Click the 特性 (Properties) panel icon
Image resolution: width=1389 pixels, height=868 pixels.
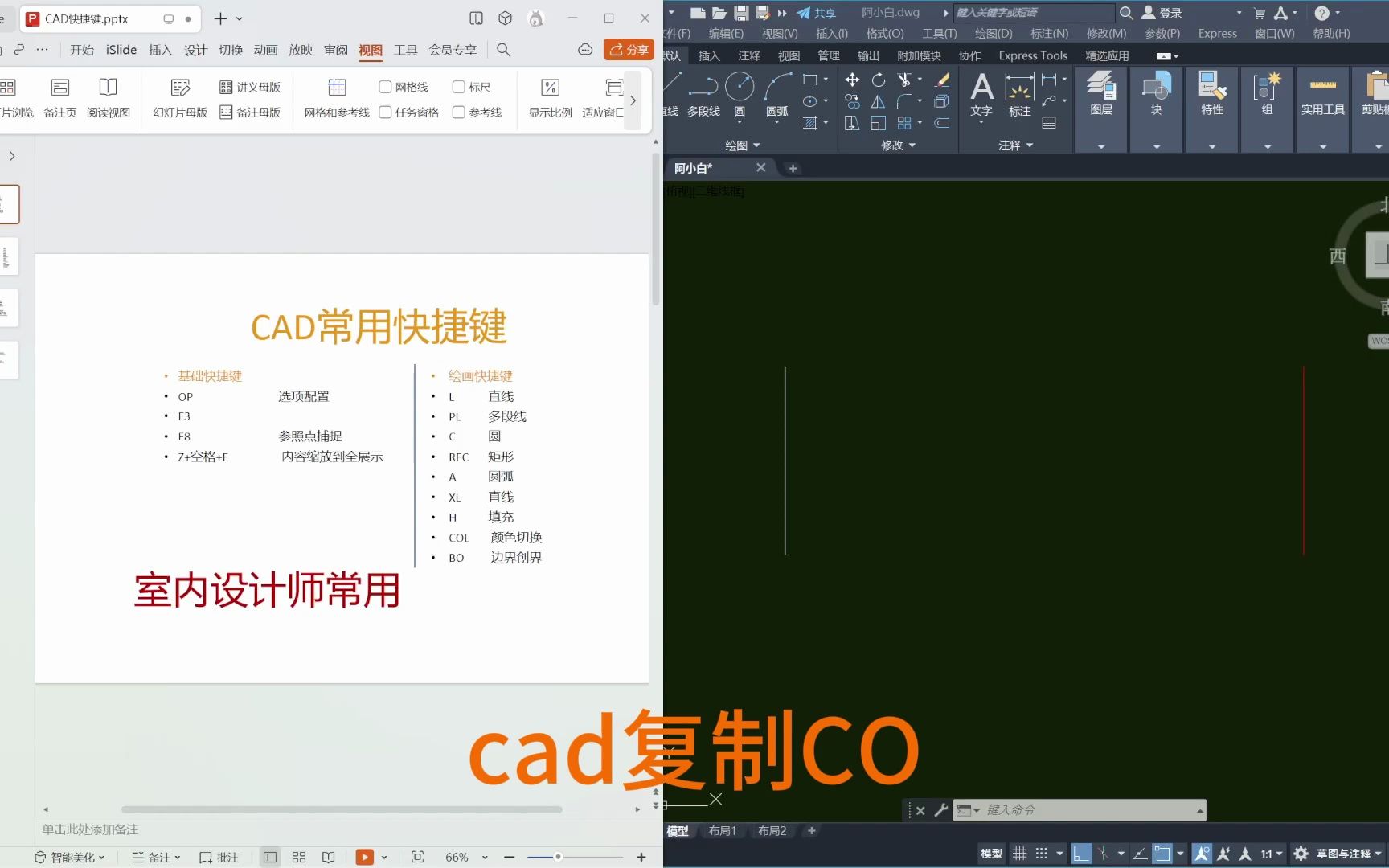point(1211,90)
